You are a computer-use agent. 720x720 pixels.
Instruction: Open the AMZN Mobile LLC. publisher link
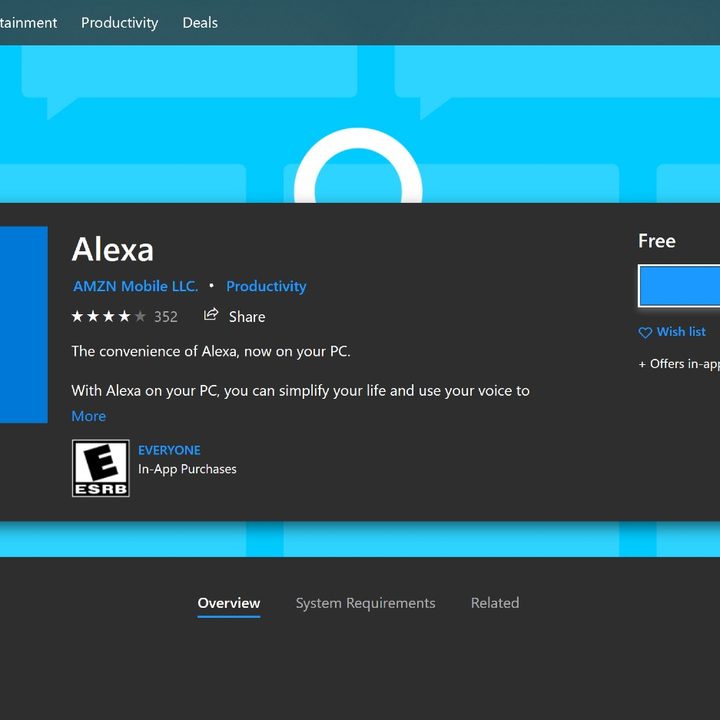(135, 286)
